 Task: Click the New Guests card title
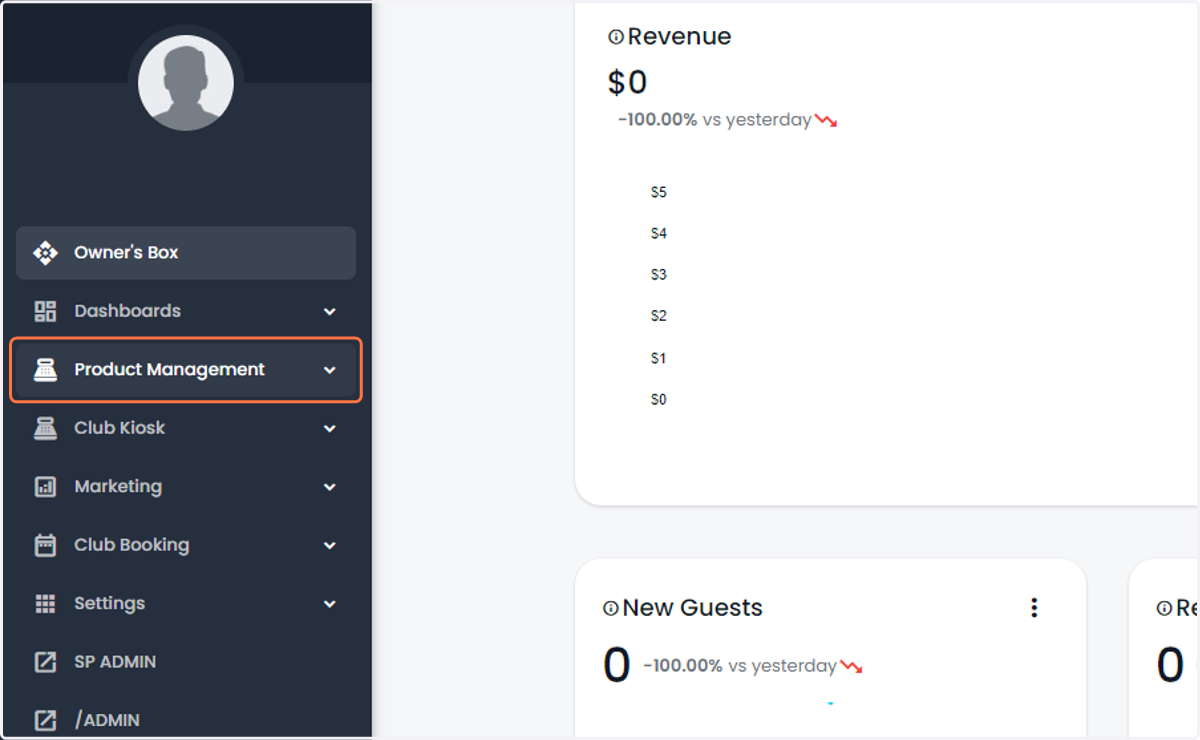tap(692, 608)
